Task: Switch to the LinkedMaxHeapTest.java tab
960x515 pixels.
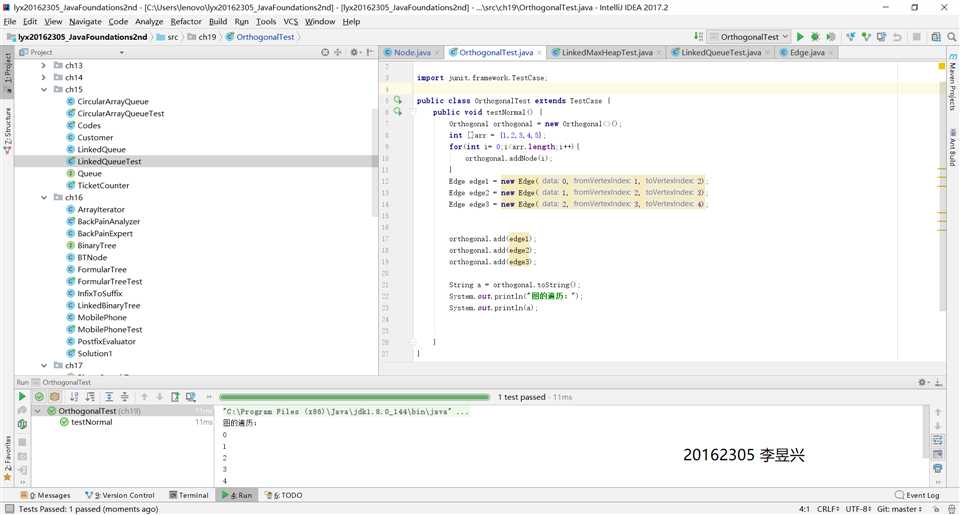Action: coord(607,52)
